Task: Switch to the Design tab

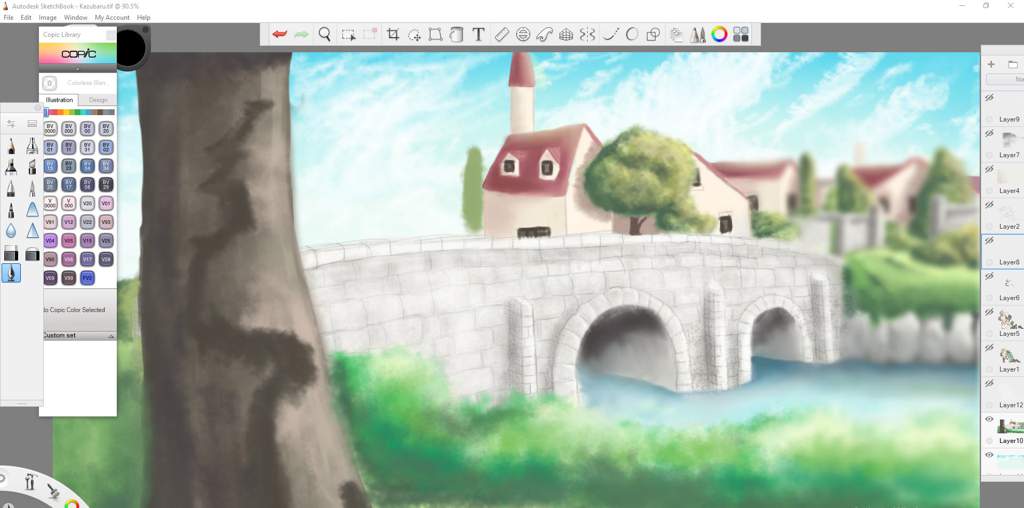Action: click(98, 100)
